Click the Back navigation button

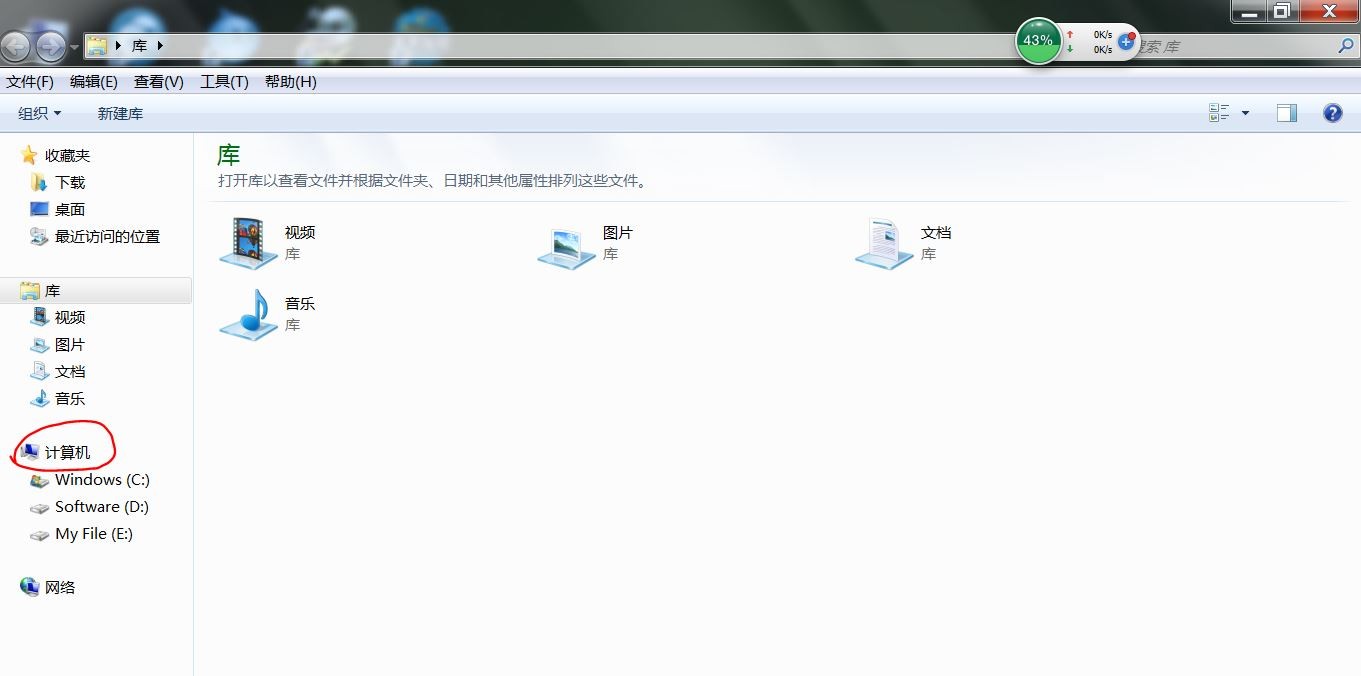pos(15,46)
